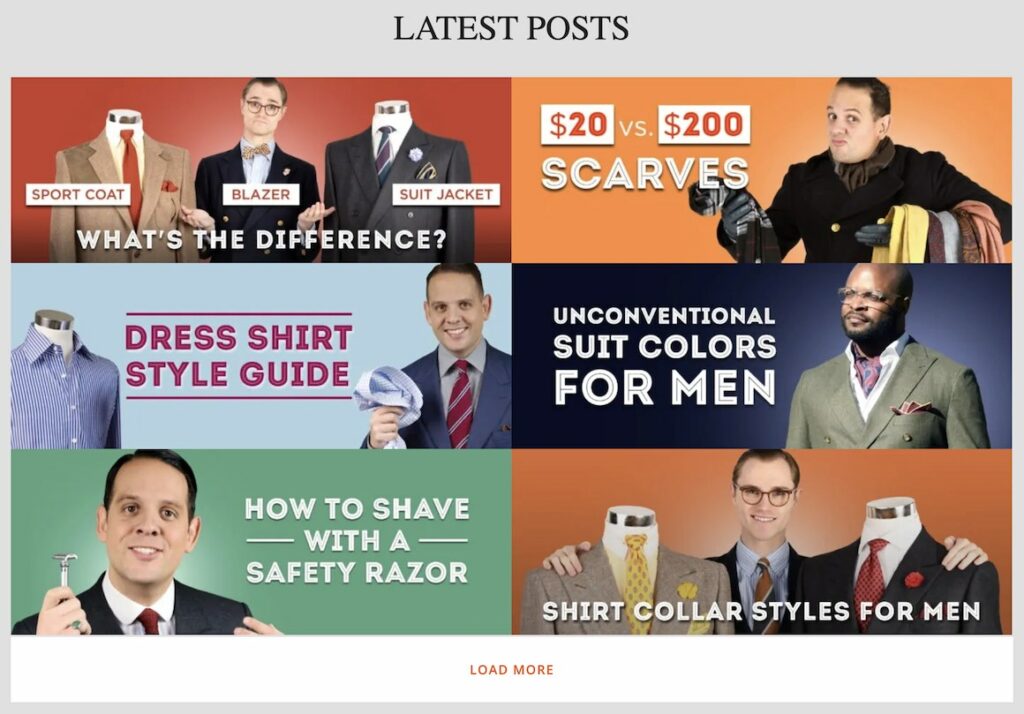Click the SHIRT COLLAR STYLES FOR MEN text
This screenshot has width=1024, height=714.
(x=761, y=611)
